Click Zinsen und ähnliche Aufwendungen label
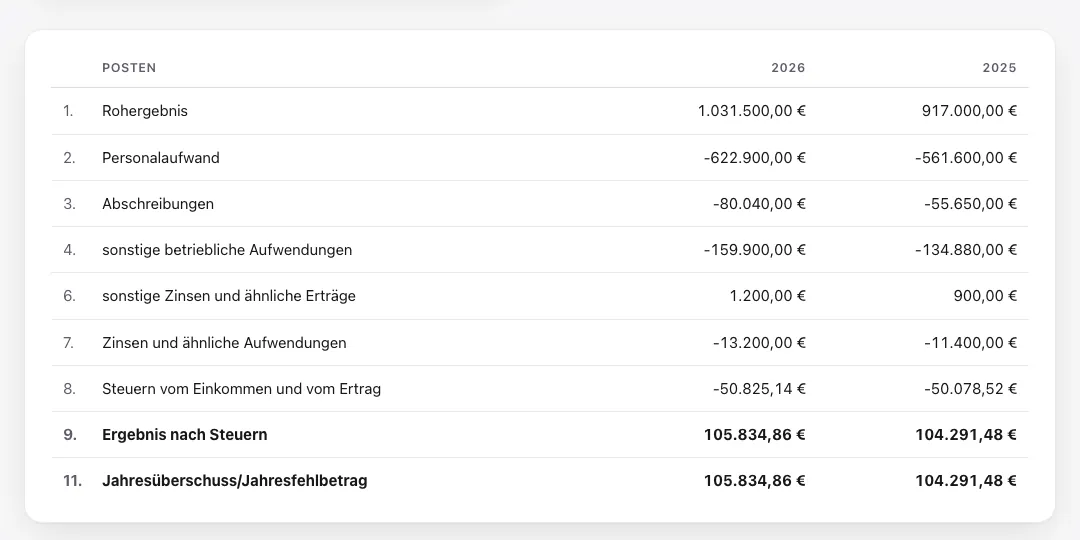 pos(224,342)
